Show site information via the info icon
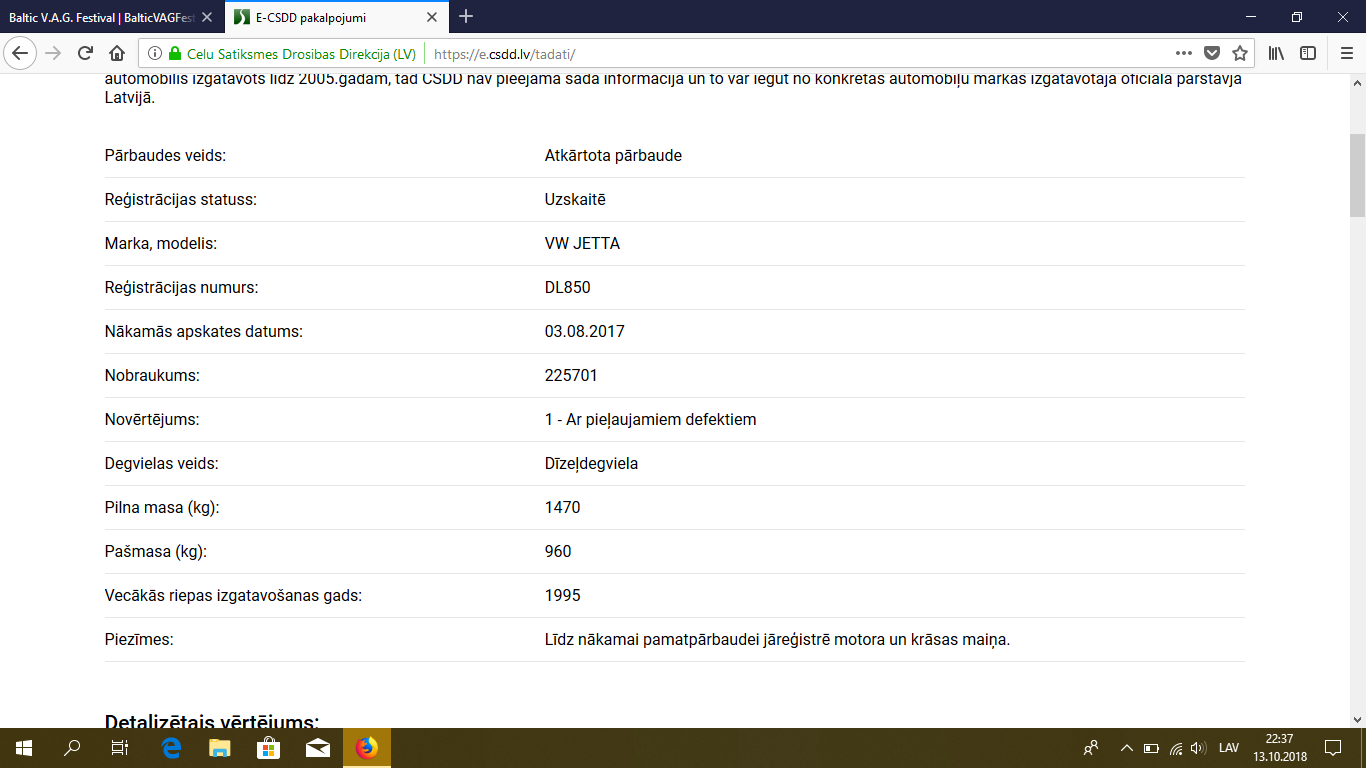The image size is (1366, 768). click(155, 54)
